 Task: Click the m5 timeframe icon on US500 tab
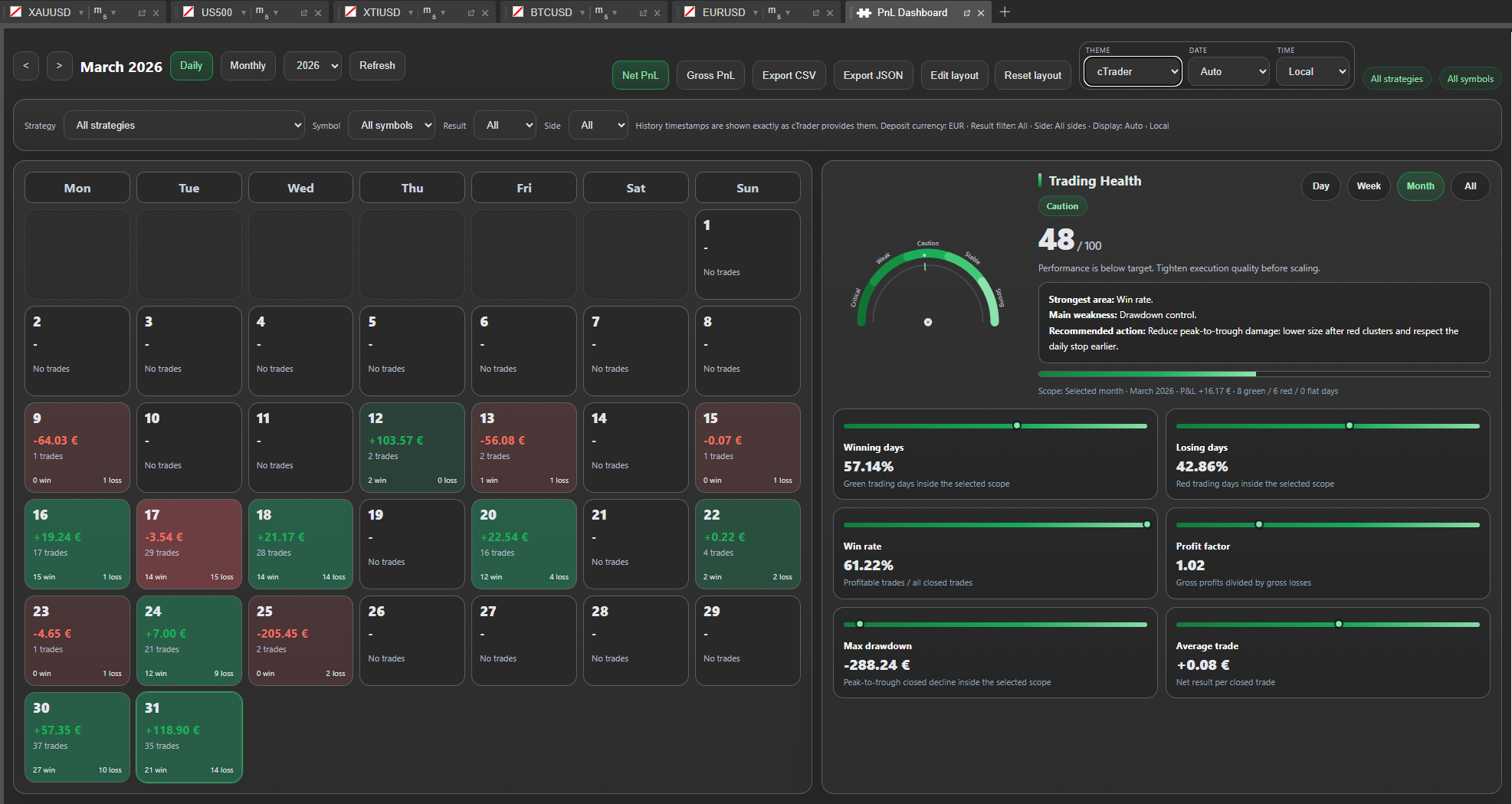261,12
